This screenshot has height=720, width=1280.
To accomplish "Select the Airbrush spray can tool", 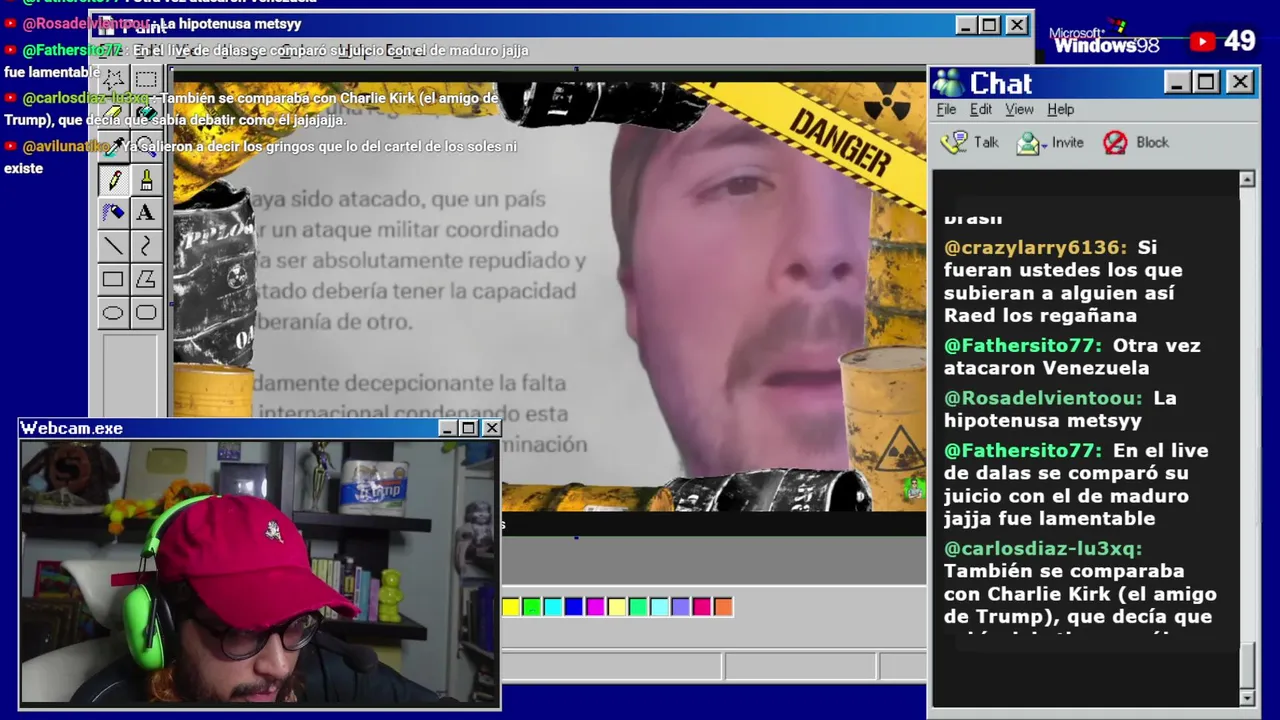I will (x=113, y=212).
